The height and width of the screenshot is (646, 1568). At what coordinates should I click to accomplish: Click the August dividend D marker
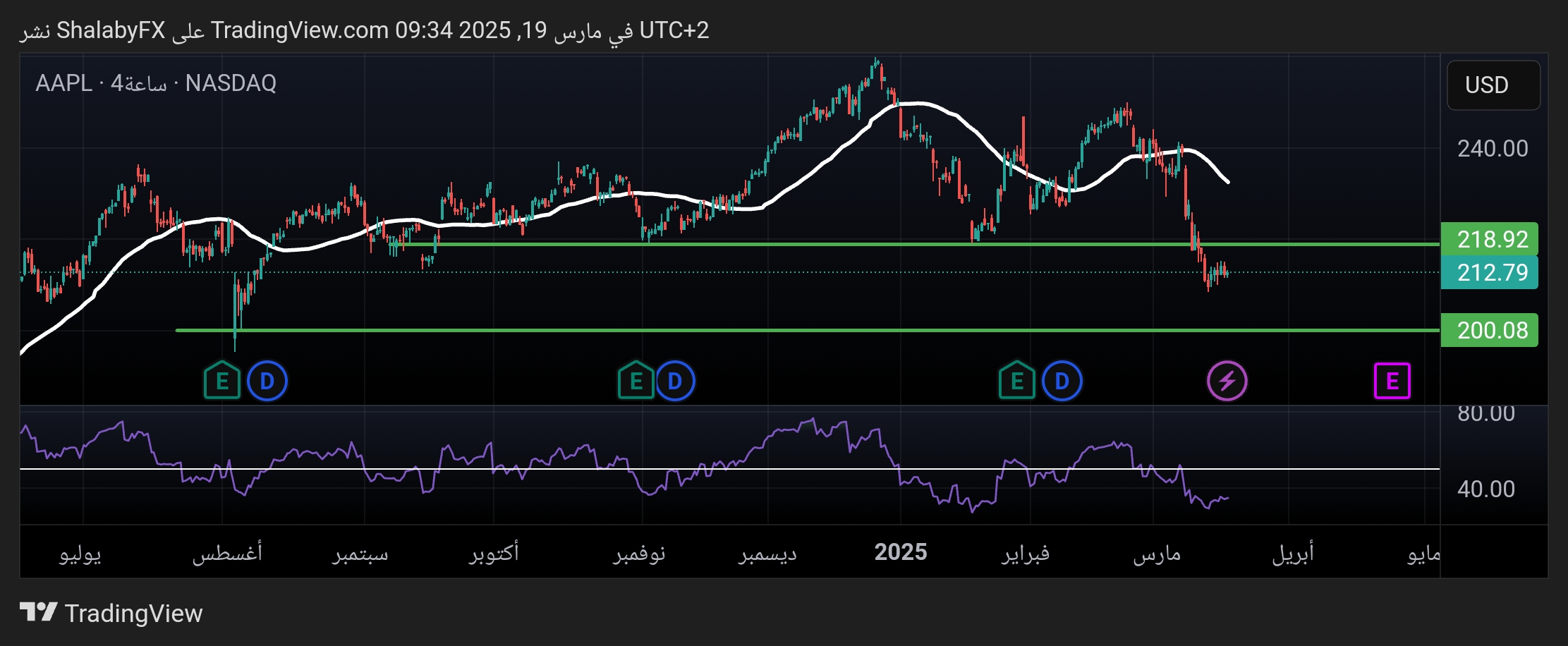(x=267, y=381)
